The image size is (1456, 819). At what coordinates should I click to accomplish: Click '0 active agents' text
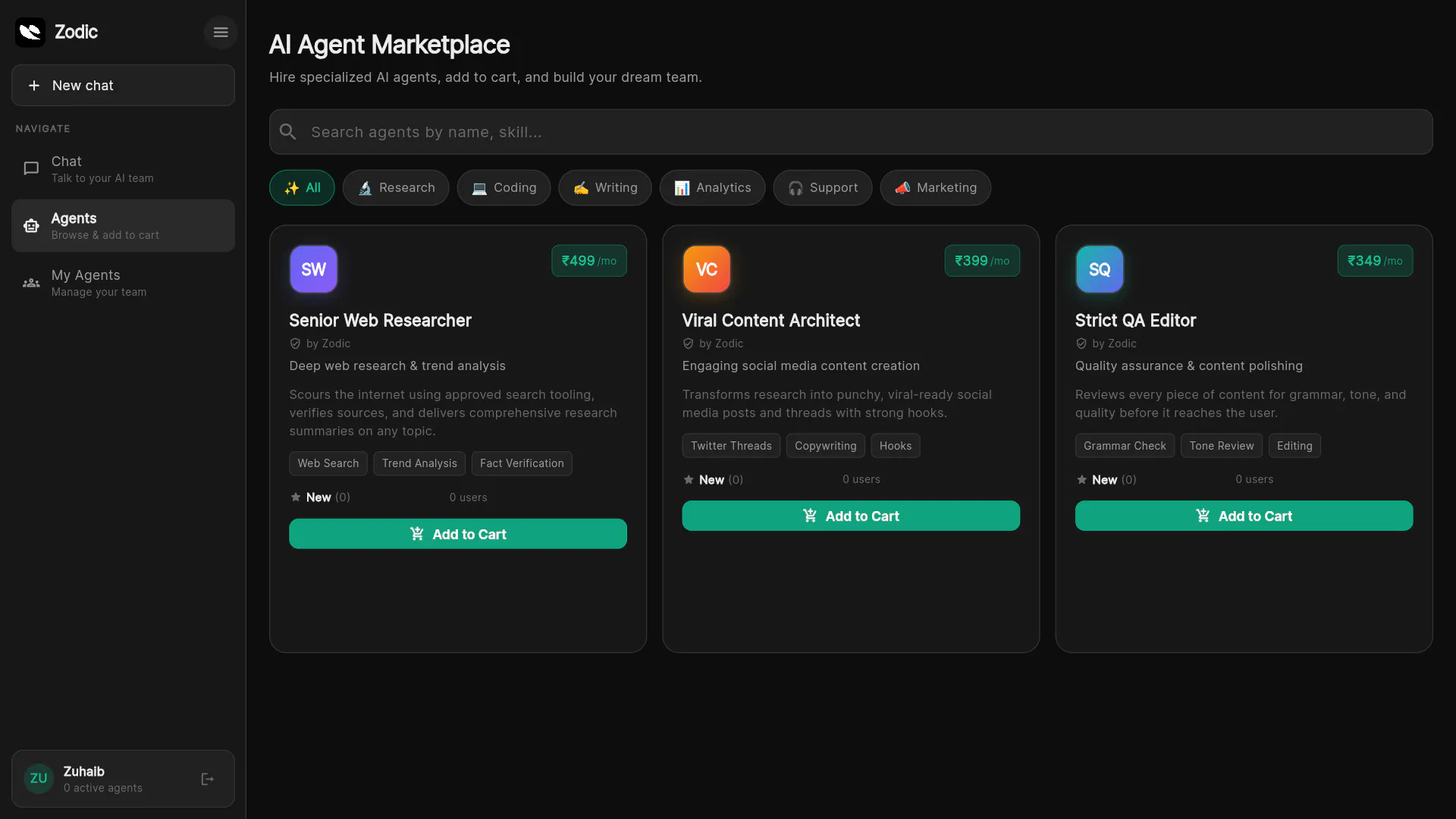[x=102, y=788]
